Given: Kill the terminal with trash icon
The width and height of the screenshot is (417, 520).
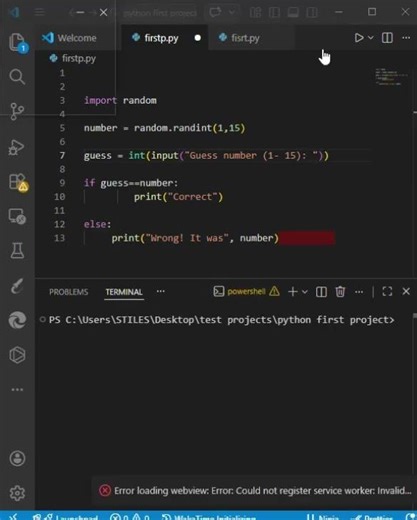Looking at the screenshot, I should tap(340, 292).
